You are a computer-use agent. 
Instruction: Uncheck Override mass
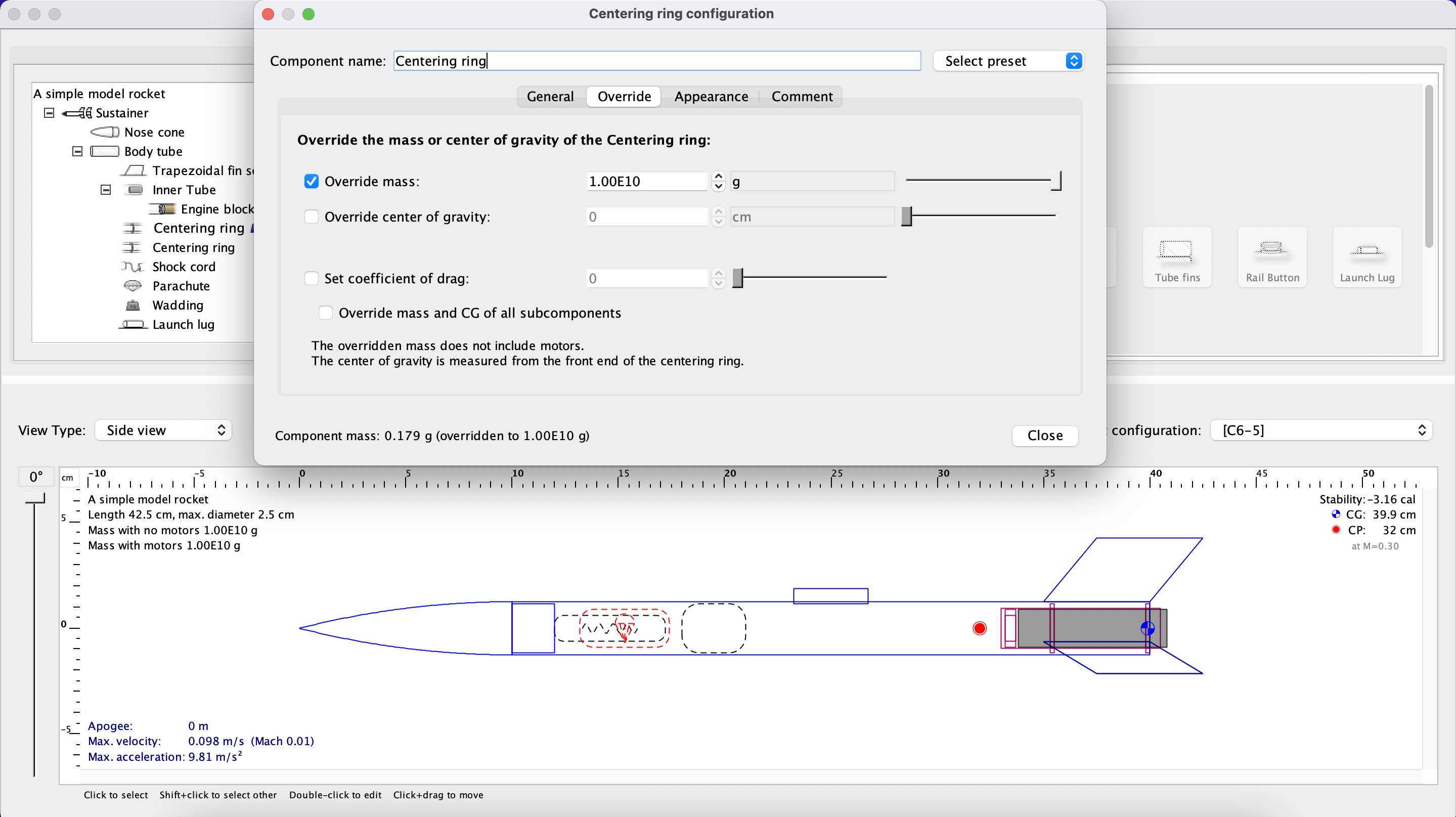312,181
